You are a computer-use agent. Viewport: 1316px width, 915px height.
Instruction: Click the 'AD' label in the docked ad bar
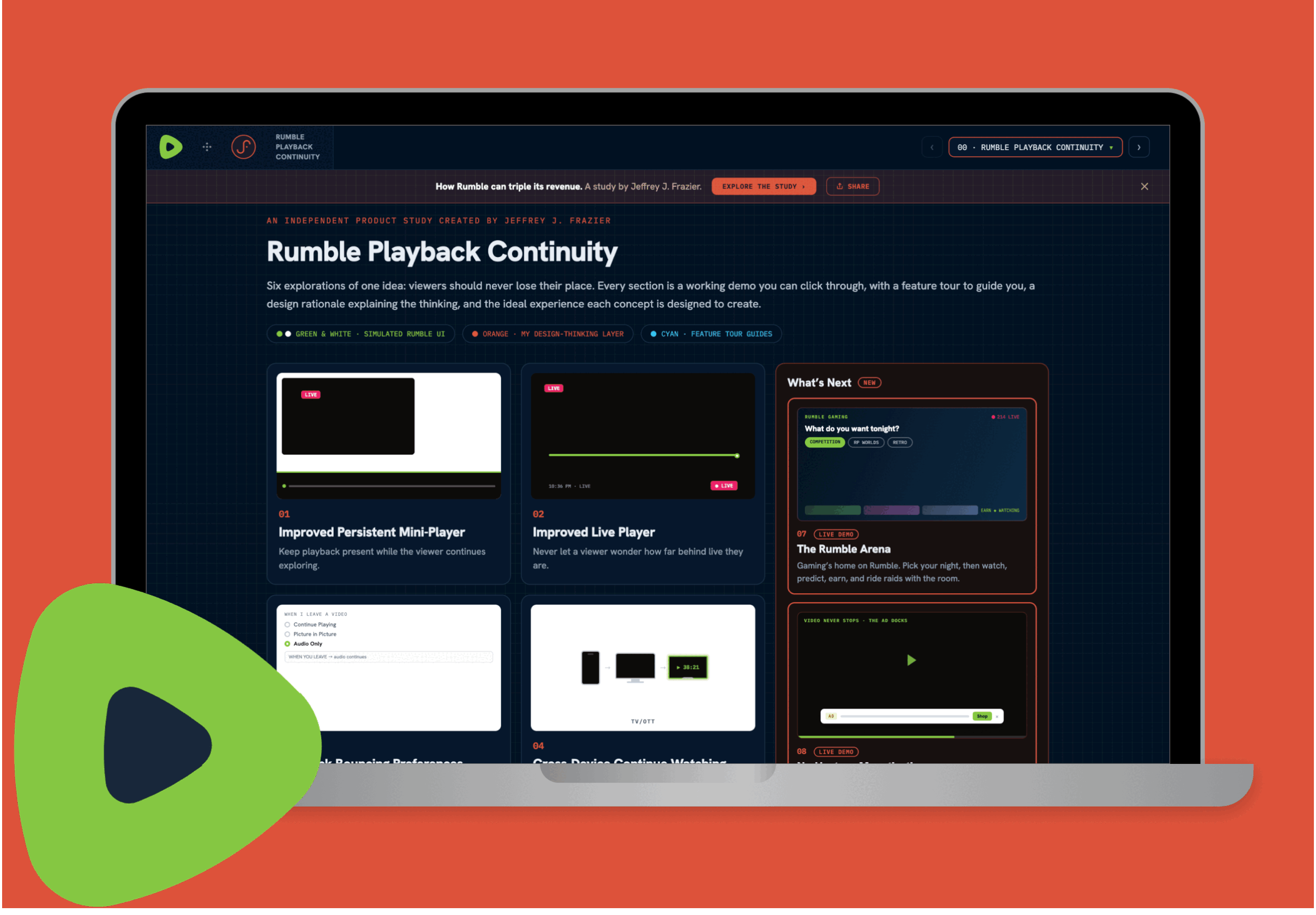[831, 717]
